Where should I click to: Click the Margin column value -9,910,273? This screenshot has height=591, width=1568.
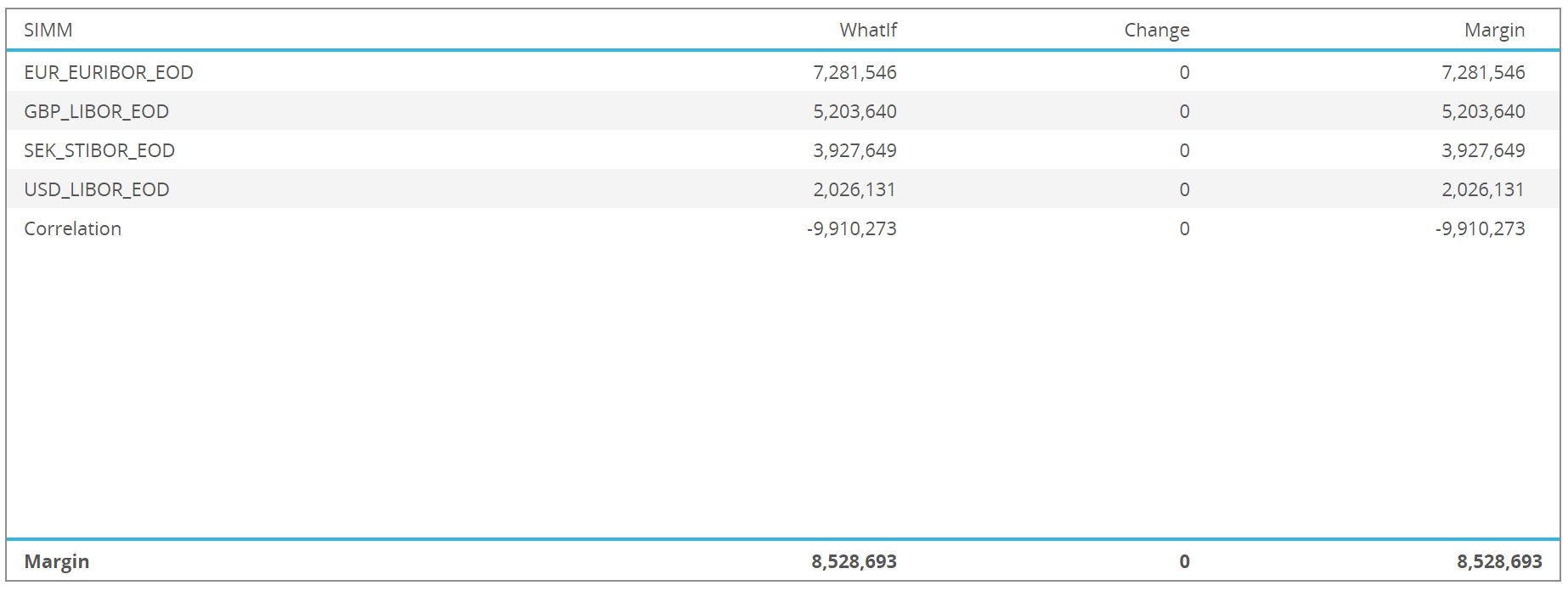pos(1480,228)
